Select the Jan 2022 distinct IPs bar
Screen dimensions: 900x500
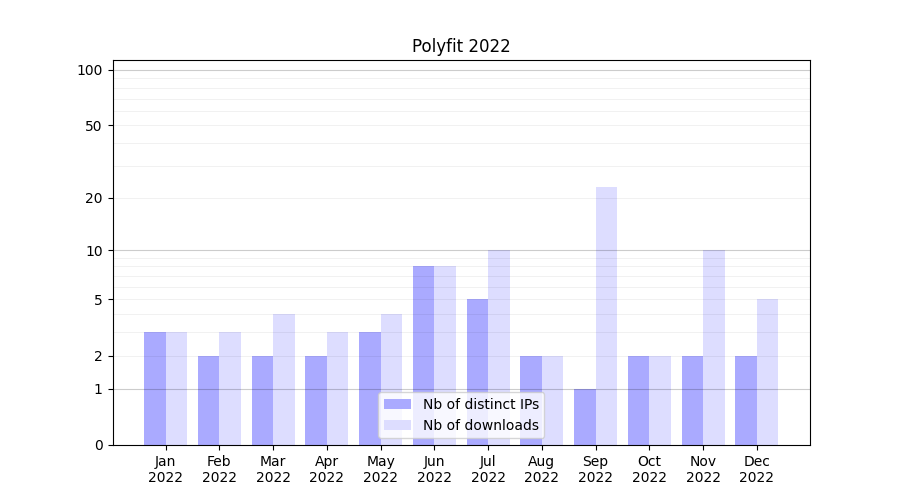(x=155, y=388)
